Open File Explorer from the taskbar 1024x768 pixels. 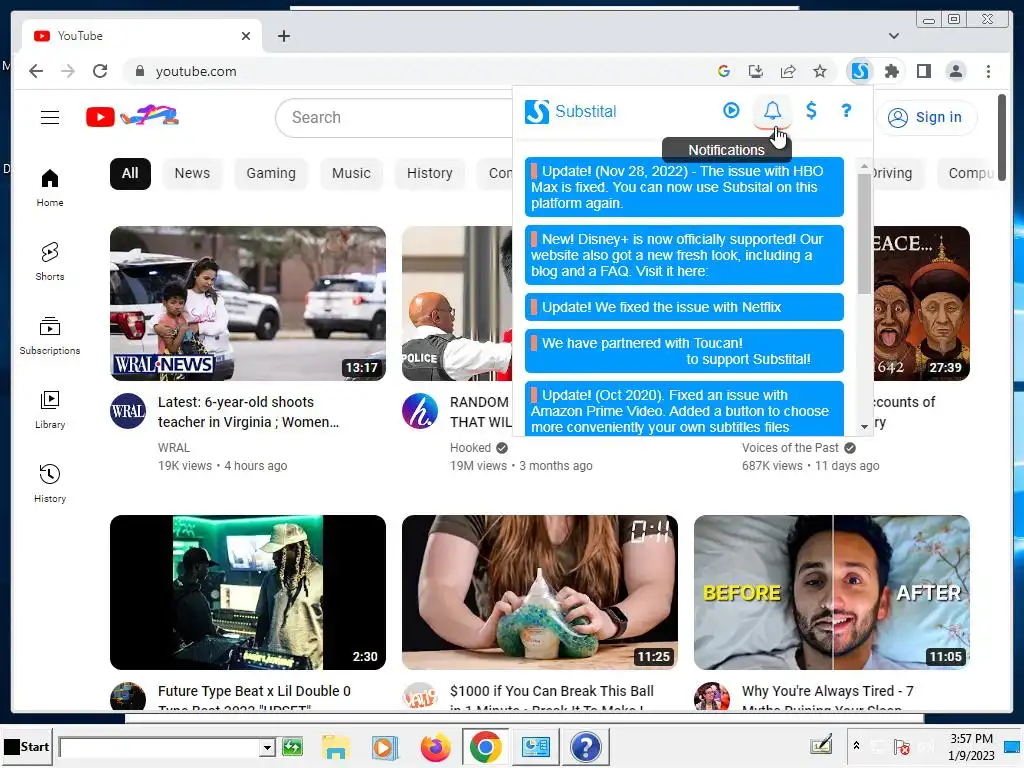coord(336,747)
